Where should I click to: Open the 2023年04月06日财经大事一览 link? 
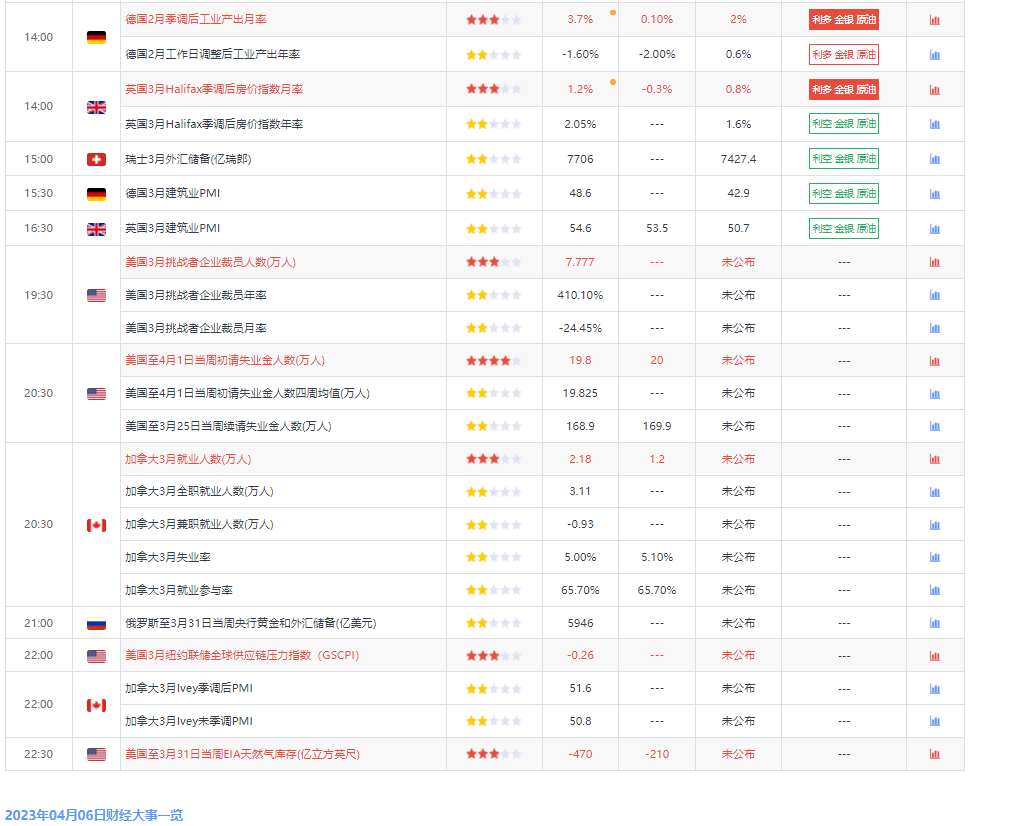(x=94, y=815)
